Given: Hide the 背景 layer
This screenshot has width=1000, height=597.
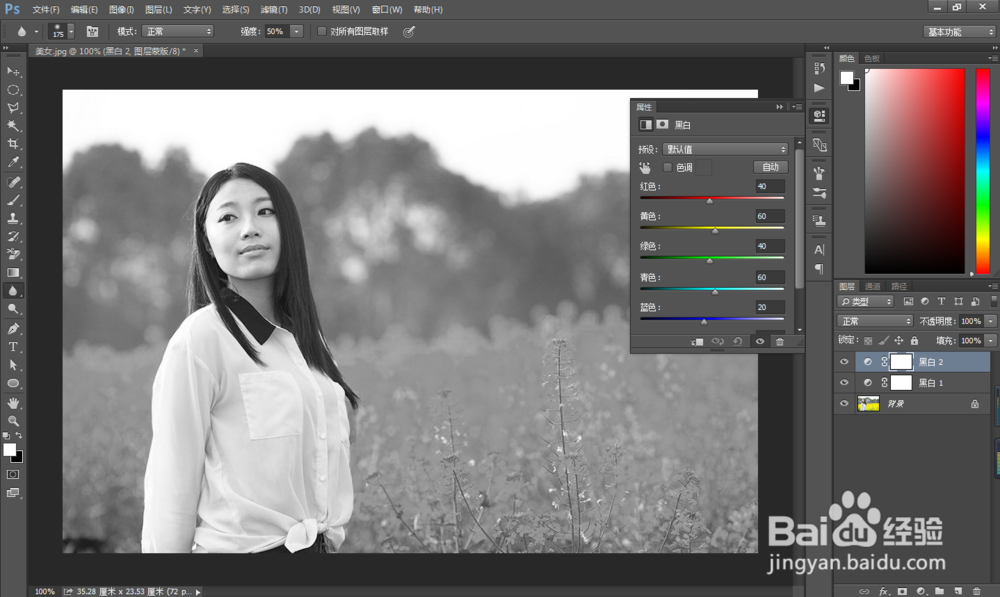Looking at the screenshot, I should pyautogui.click(x=844, y=403).
